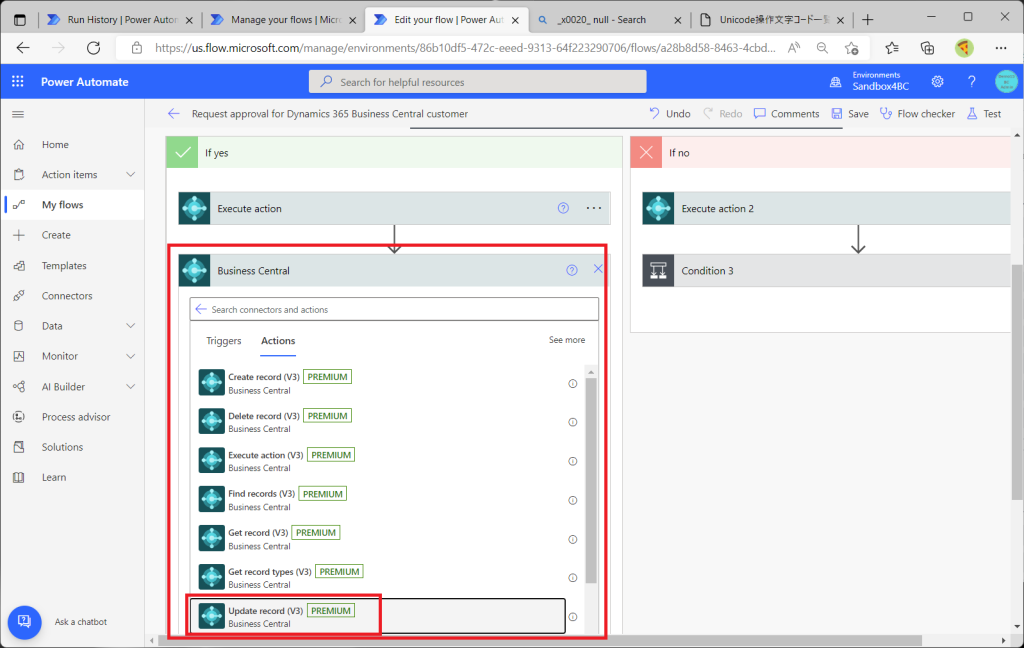Choose the Find records (V3) action
This screenshot has height=648, width=1024.
coord(377,500)
